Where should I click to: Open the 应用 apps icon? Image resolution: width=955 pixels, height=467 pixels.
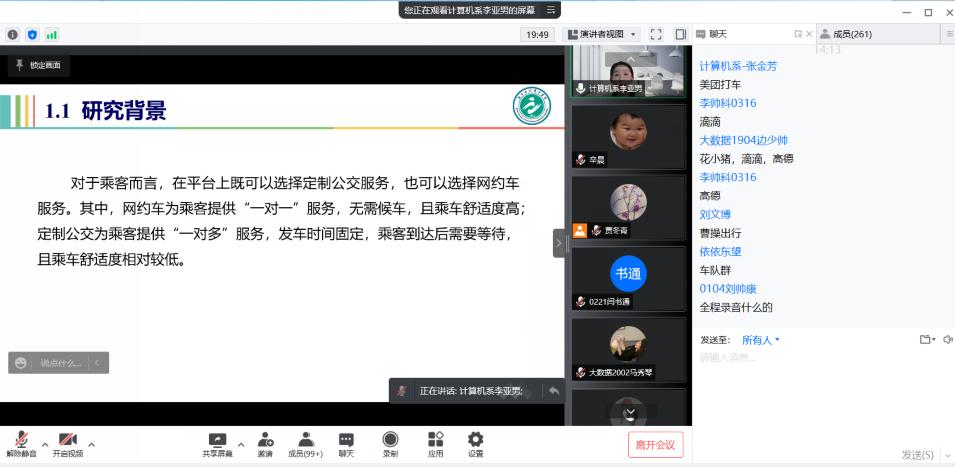tap(435, 444)
